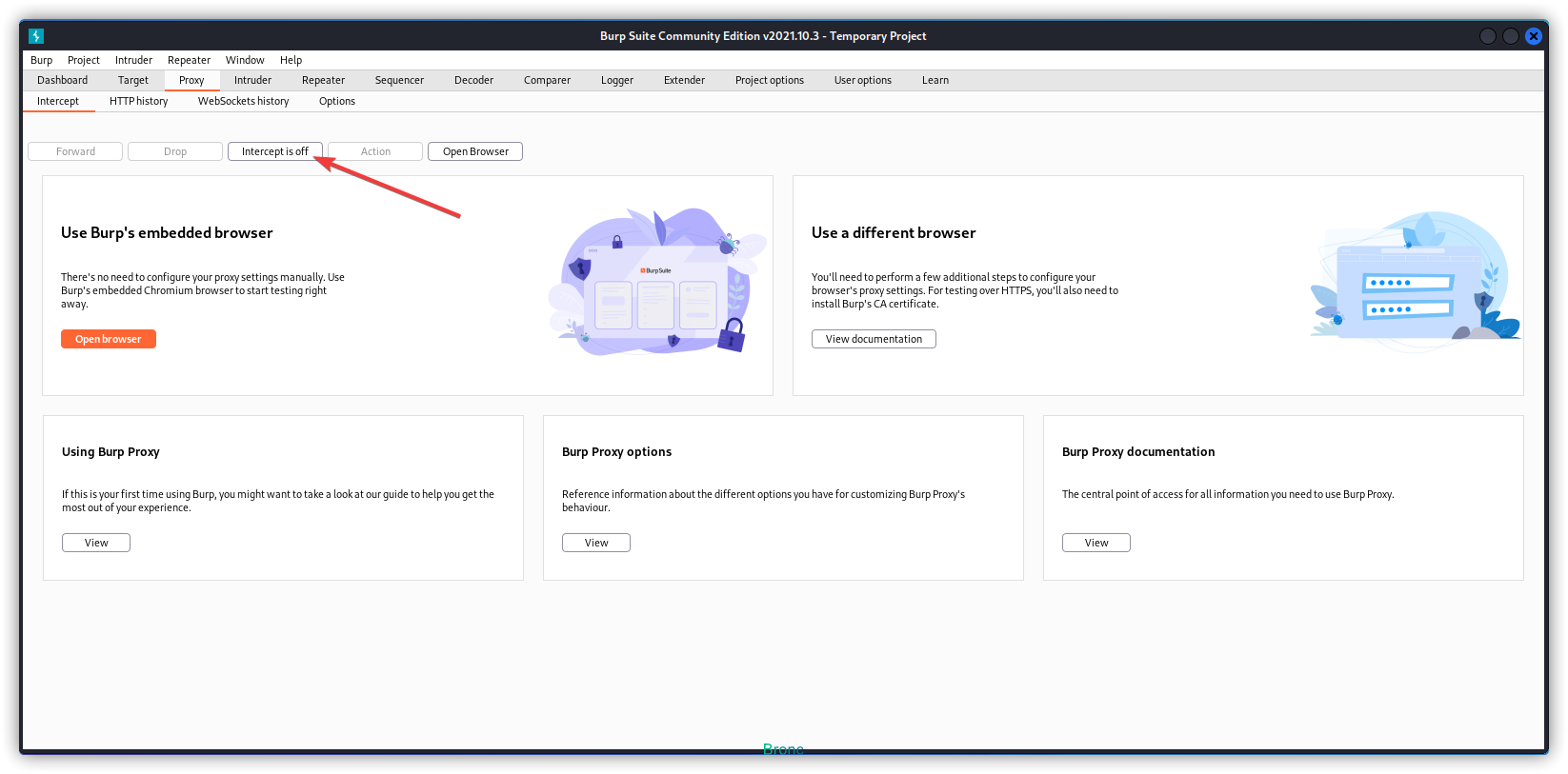The image size is (1568, 774).
Task: Open the WebSockets history sub-tab
Action: pyautogui.click(x=244, y=101)
